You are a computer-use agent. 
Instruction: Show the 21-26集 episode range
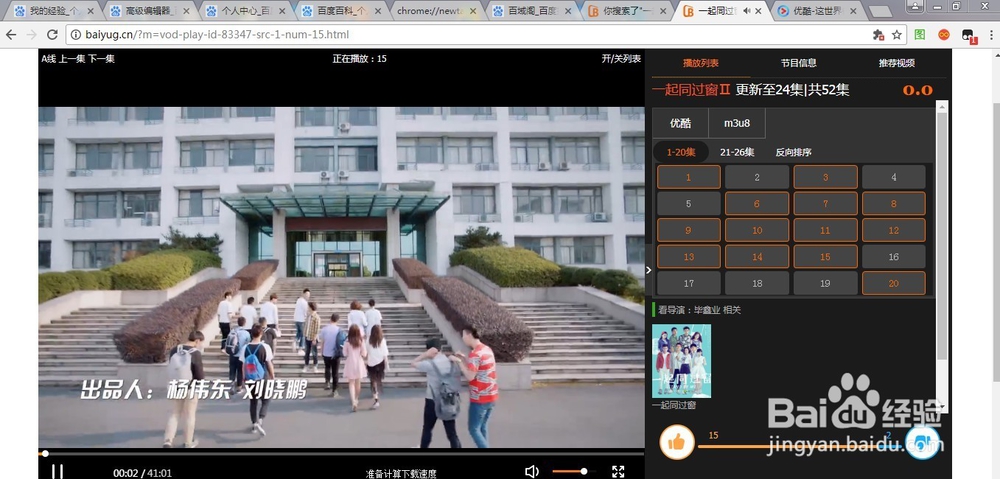pos(737,152)
